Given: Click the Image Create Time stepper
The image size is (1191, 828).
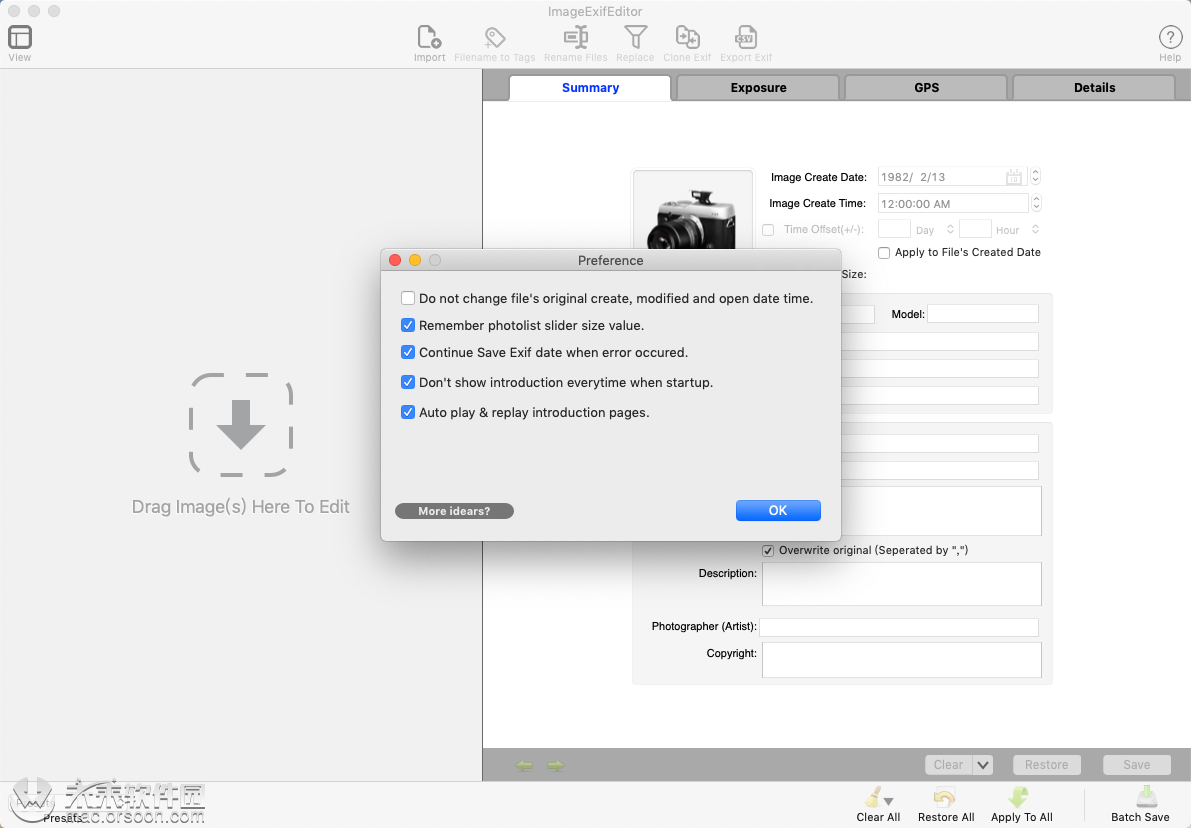Looking at the screenshot, I should click(1036, 204).
